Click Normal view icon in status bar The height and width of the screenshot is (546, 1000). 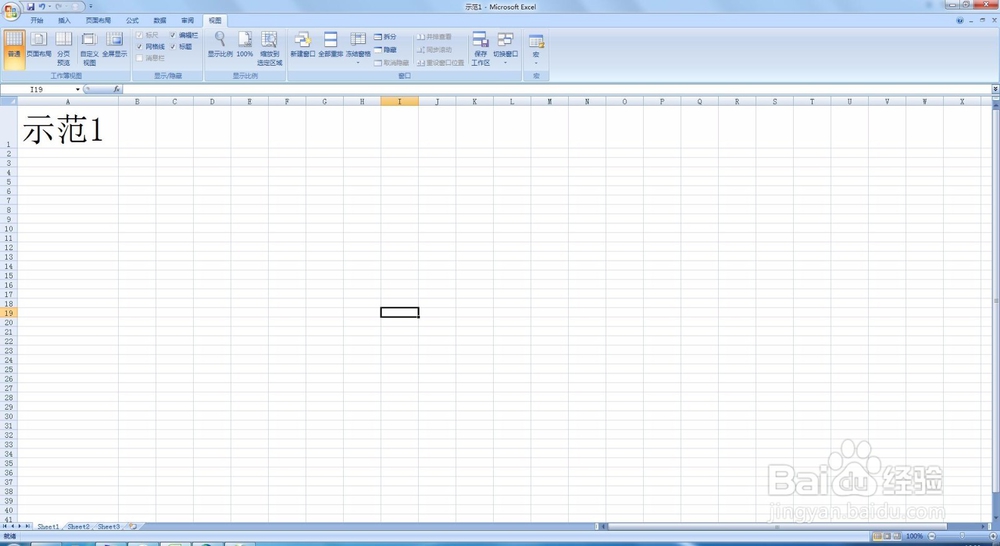pyautogui.click(x=878, y=536)
